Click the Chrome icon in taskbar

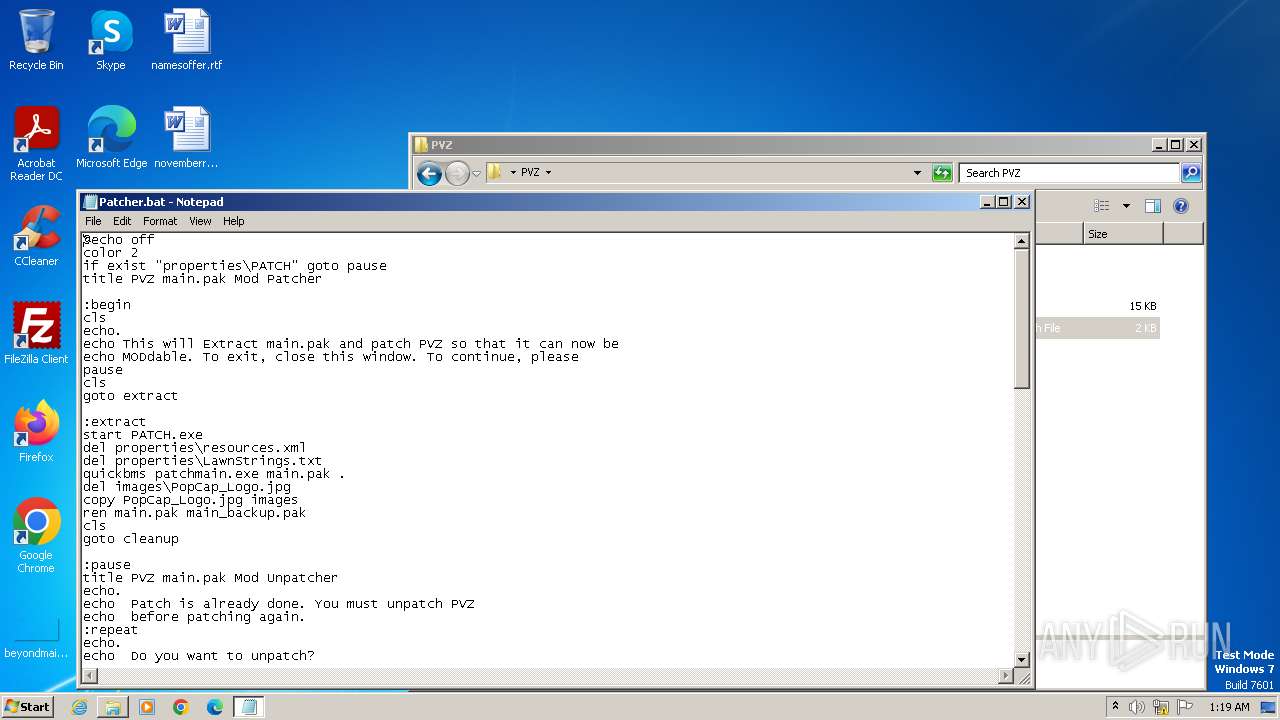181,707
